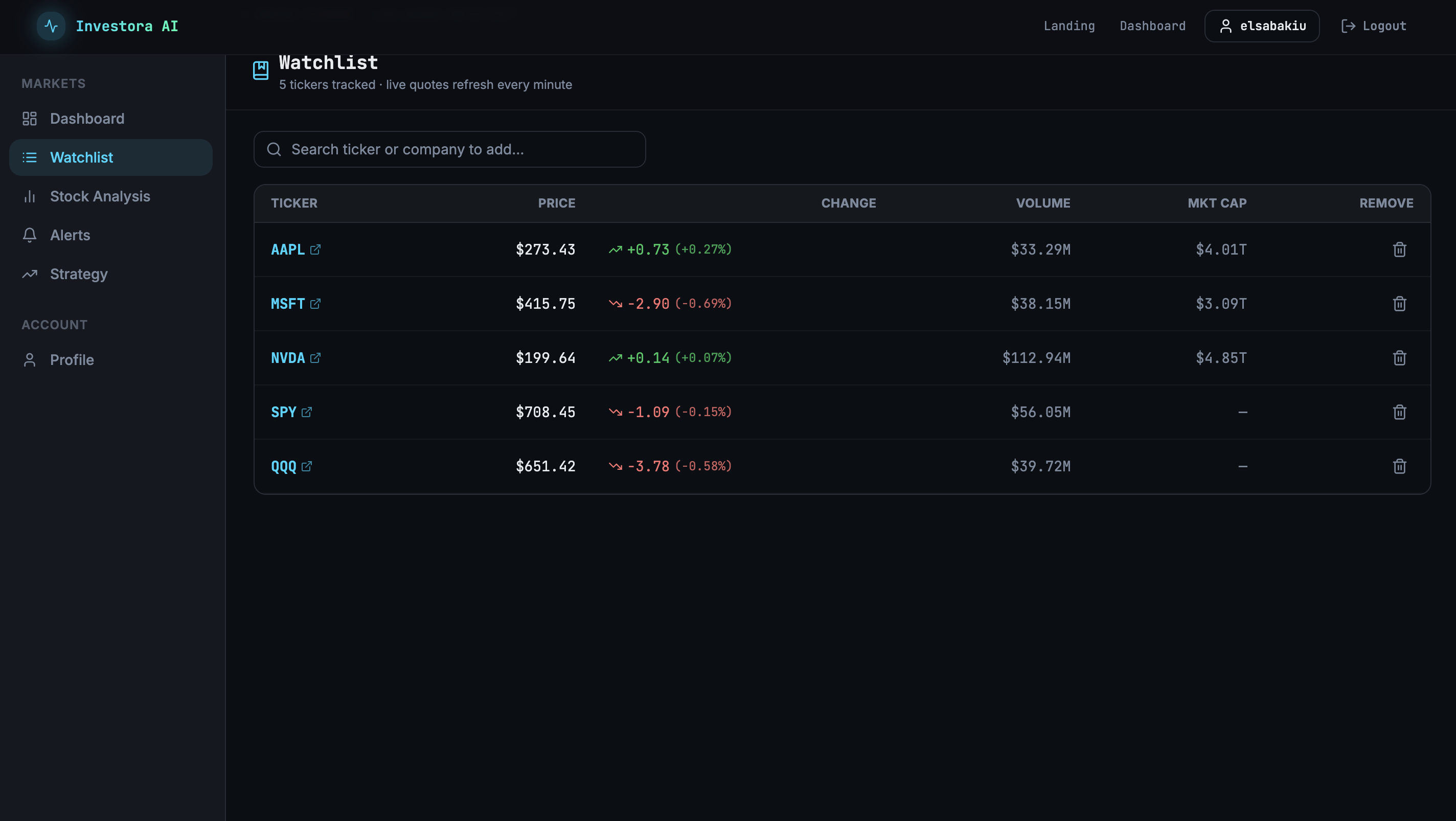Click the external link icon next to MSFT
The height and width of the screenshot is (821, 1456).
click(x=315, y=304)
